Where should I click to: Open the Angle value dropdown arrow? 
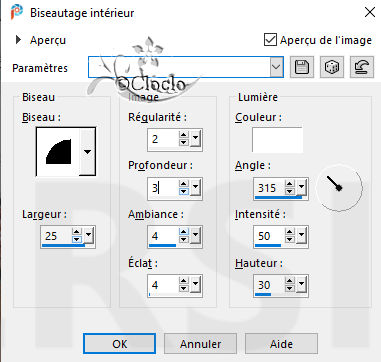click(301, 187)
